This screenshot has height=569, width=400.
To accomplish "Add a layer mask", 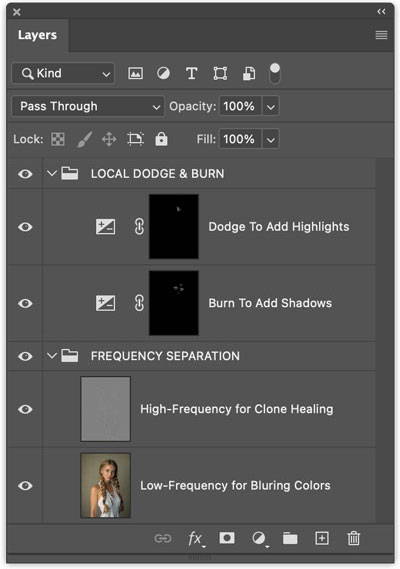I will [227, 538].
